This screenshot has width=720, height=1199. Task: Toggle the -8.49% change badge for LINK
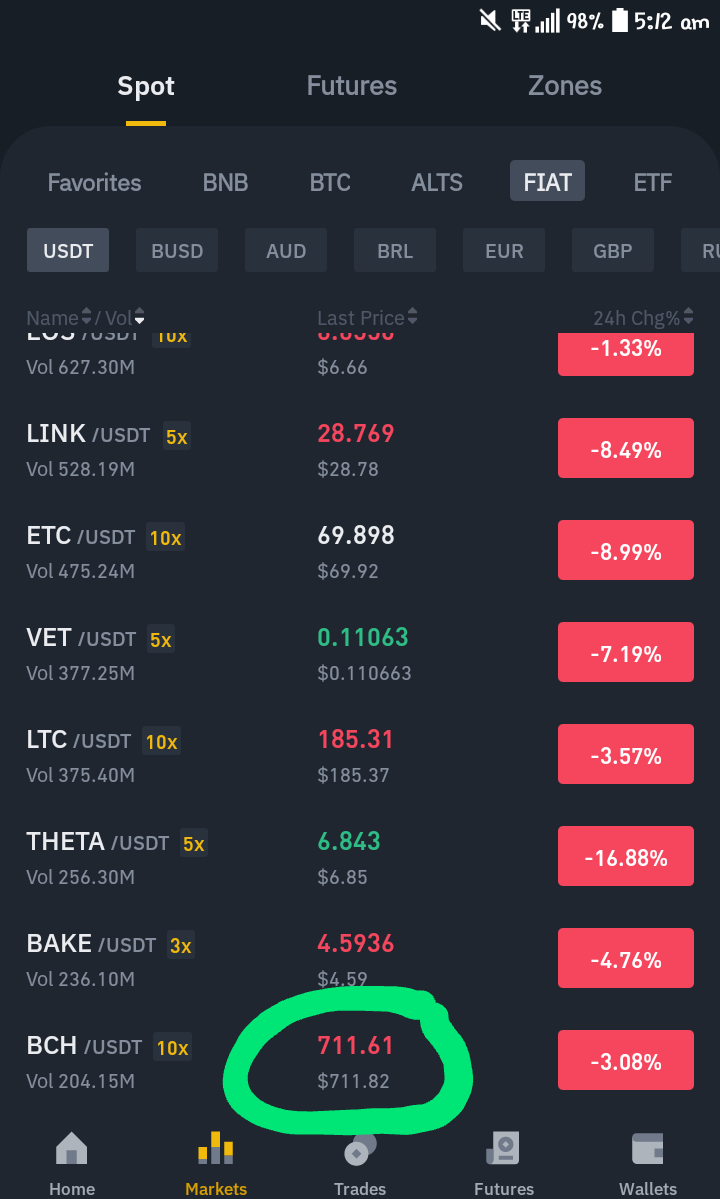click(626, 448)
